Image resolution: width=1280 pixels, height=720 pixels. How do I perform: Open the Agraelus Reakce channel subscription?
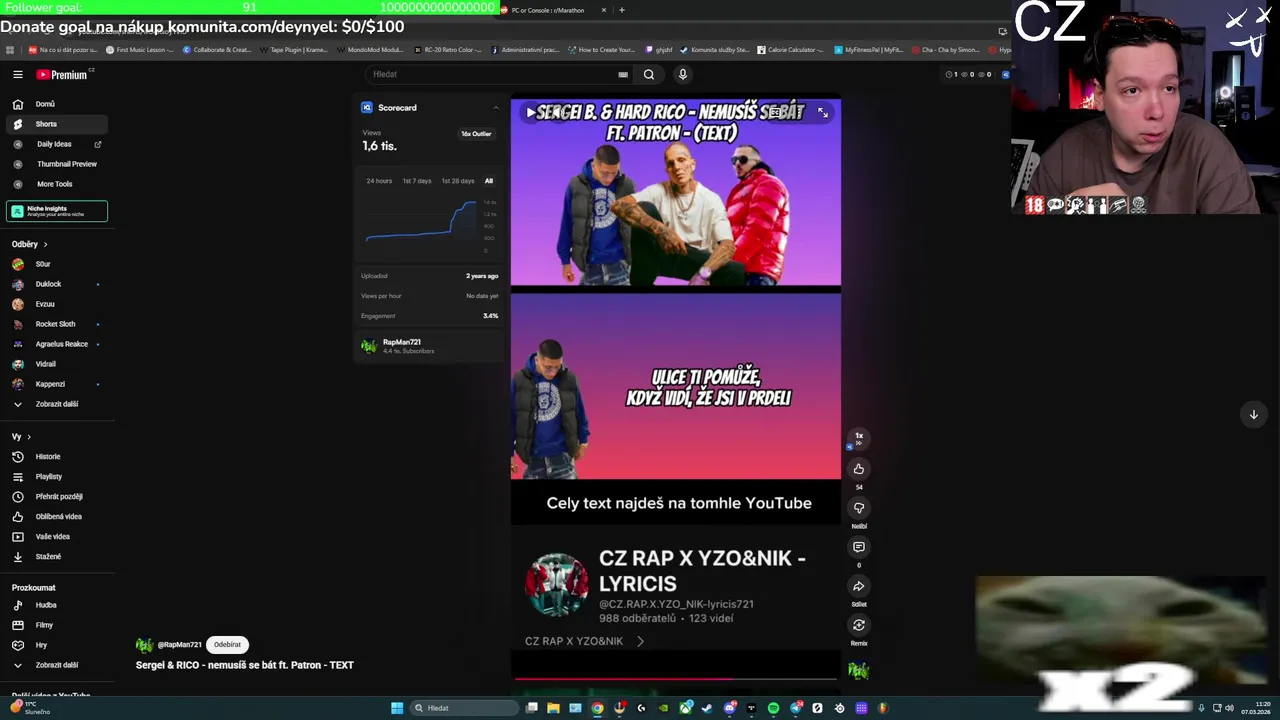(x=56, y=344)
